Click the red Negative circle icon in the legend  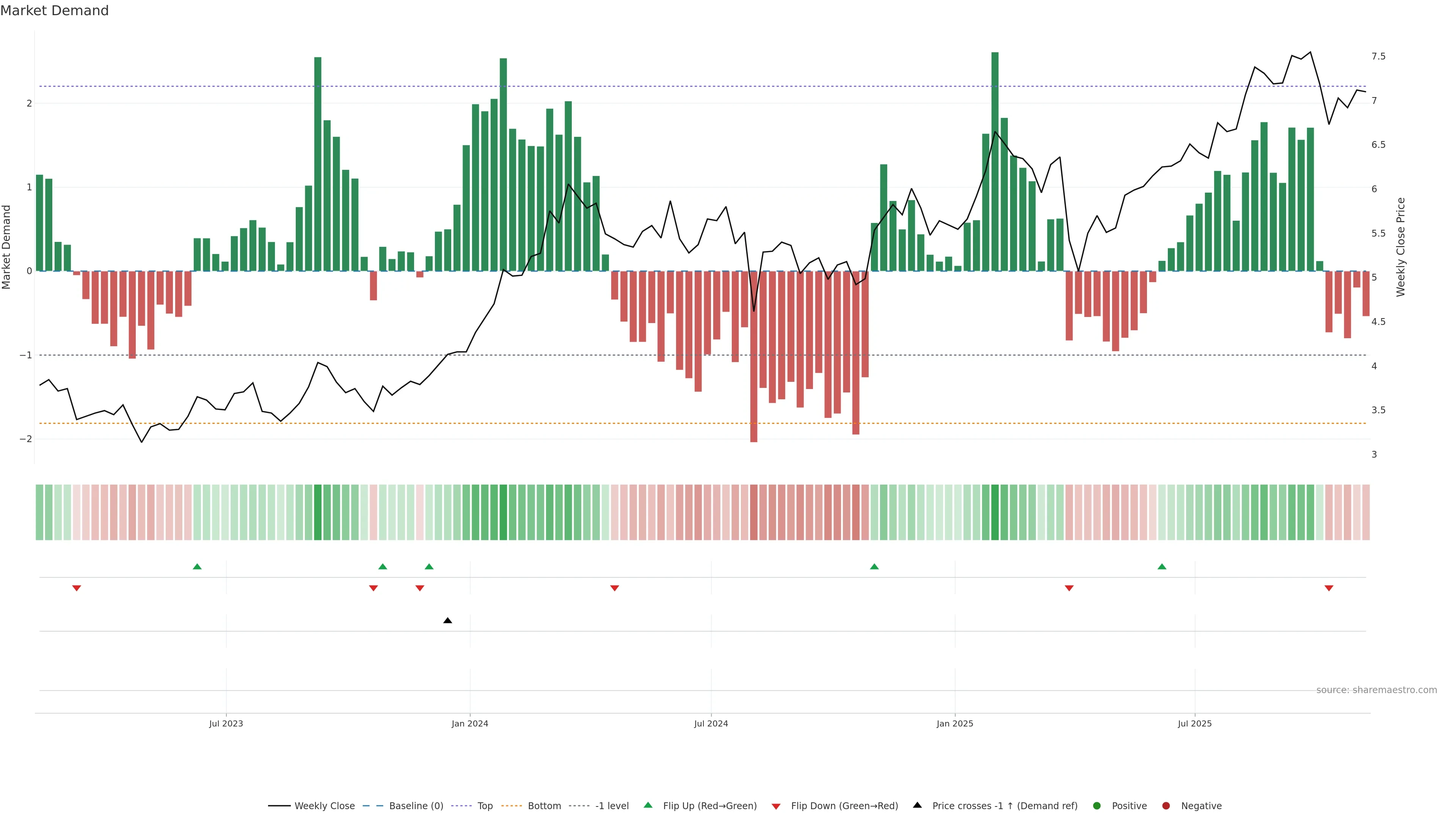[x=1166, y=806]
